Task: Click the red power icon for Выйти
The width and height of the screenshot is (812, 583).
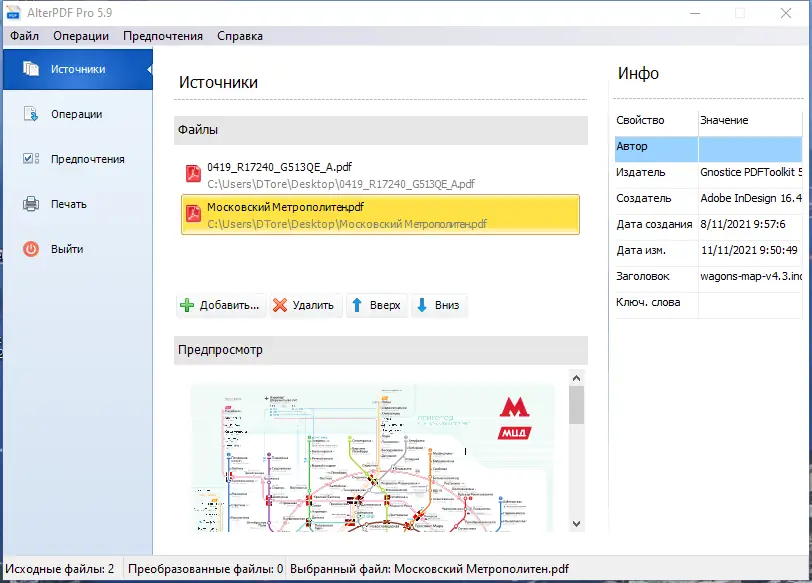Action: click(x=31, y=249)
